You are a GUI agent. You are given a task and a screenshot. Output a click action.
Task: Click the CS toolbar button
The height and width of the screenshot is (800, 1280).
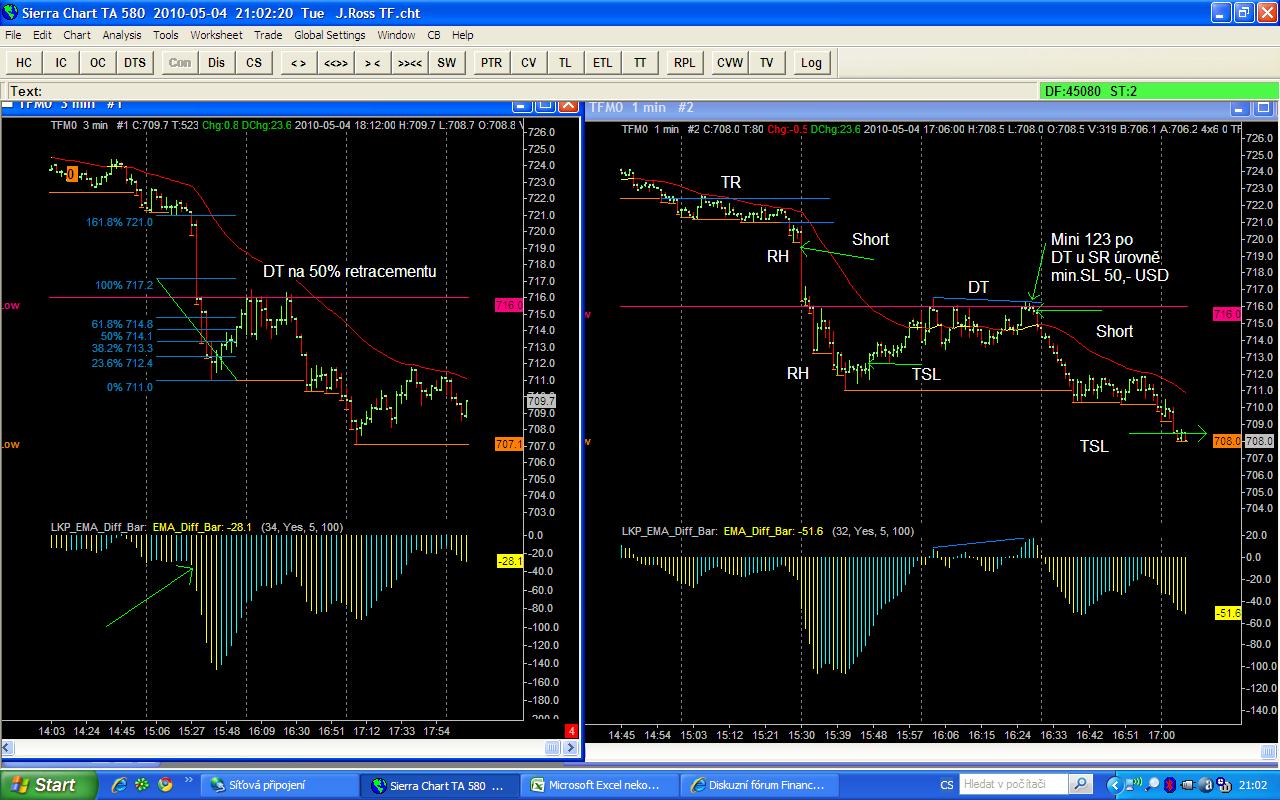[x=254, y=62]
